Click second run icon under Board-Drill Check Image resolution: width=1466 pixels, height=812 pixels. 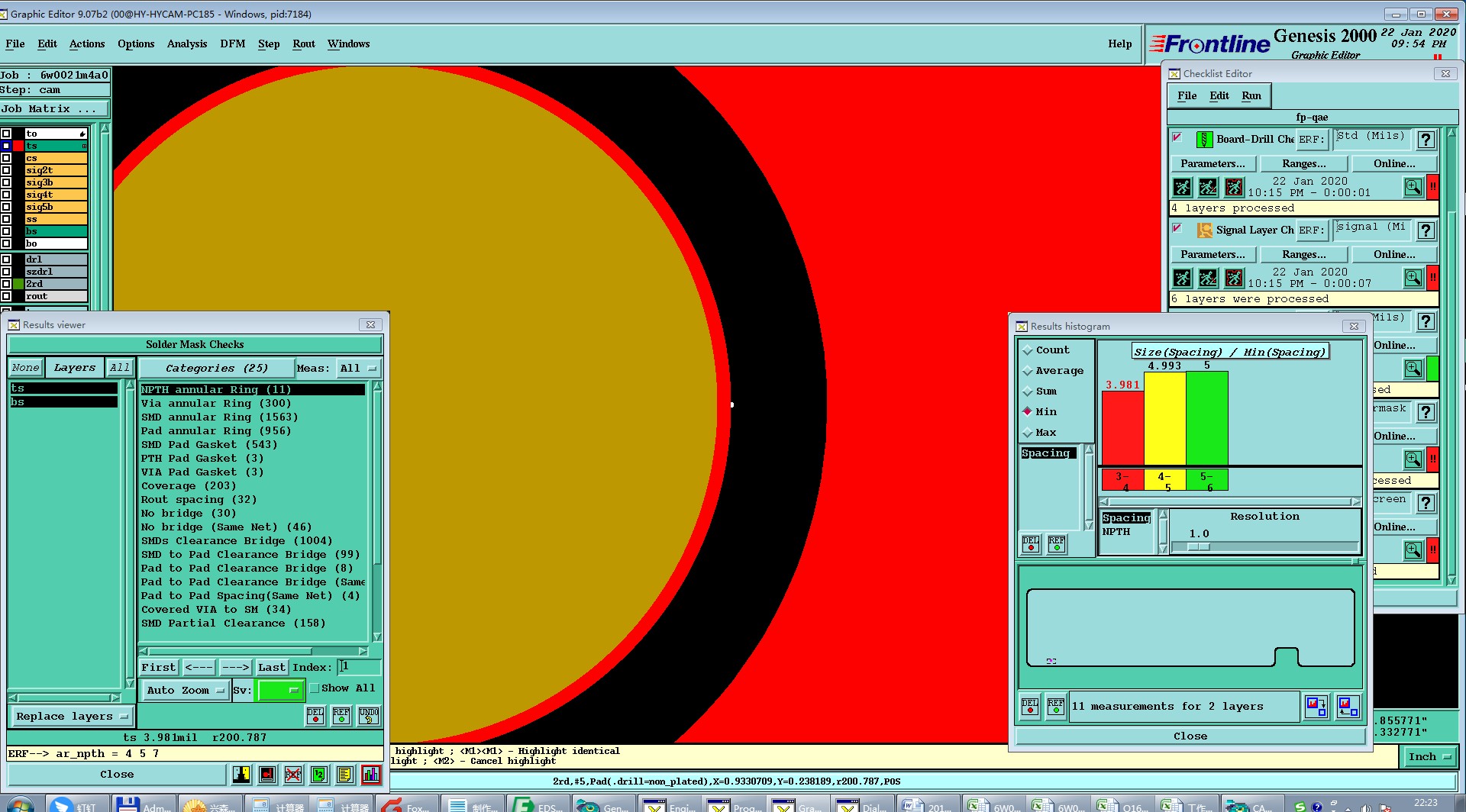pos(1208,187)
